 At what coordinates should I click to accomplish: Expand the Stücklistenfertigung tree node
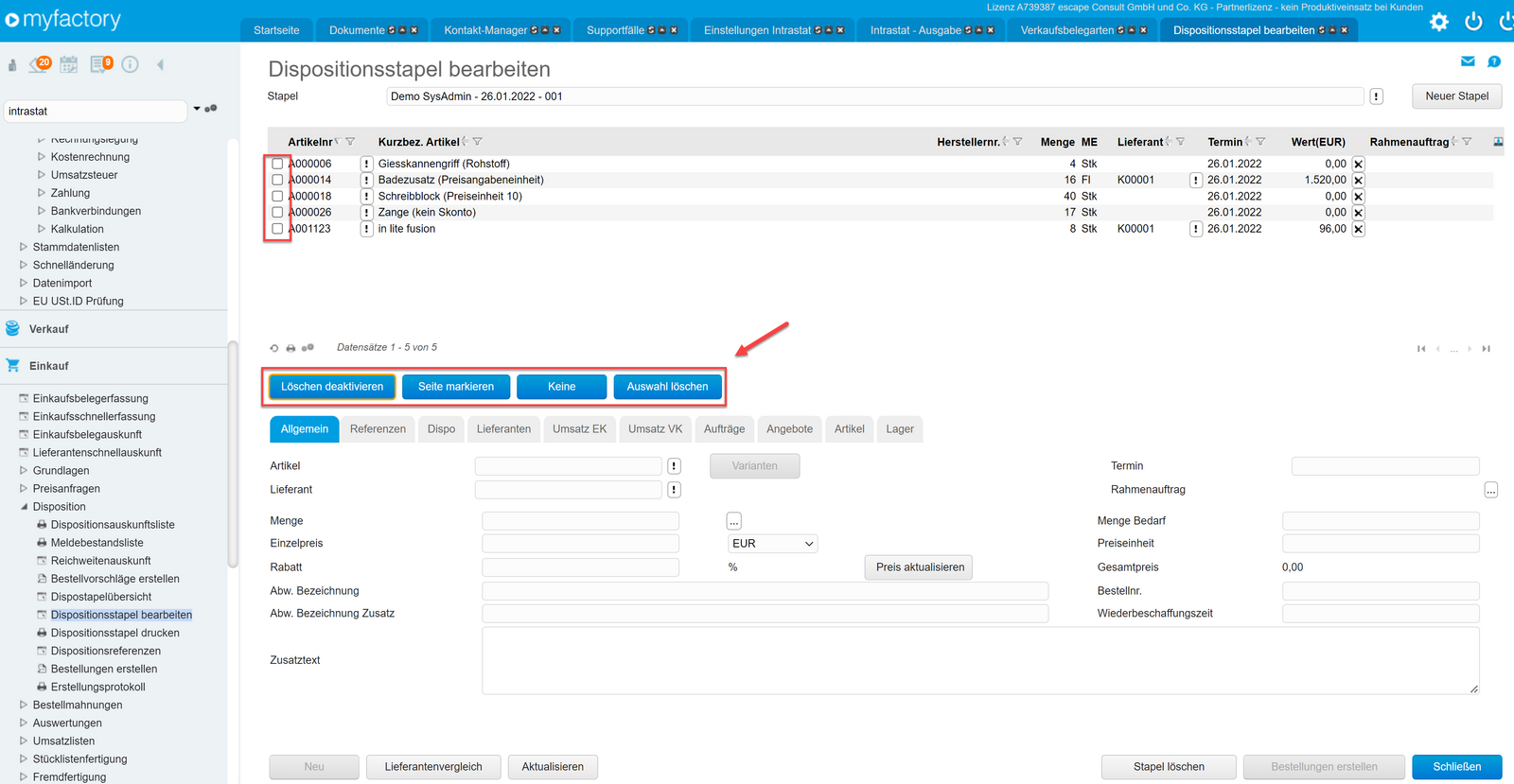pyautogui.click(x=24, y=758)
